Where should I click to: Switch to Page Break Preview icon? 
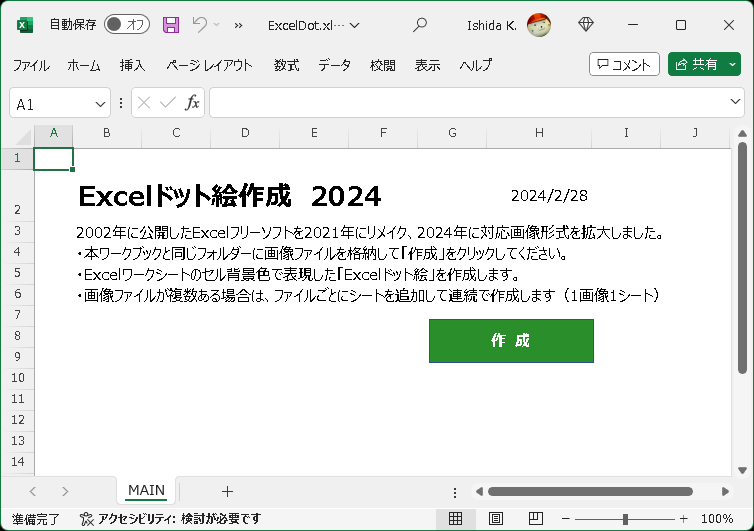pos(536,518)
